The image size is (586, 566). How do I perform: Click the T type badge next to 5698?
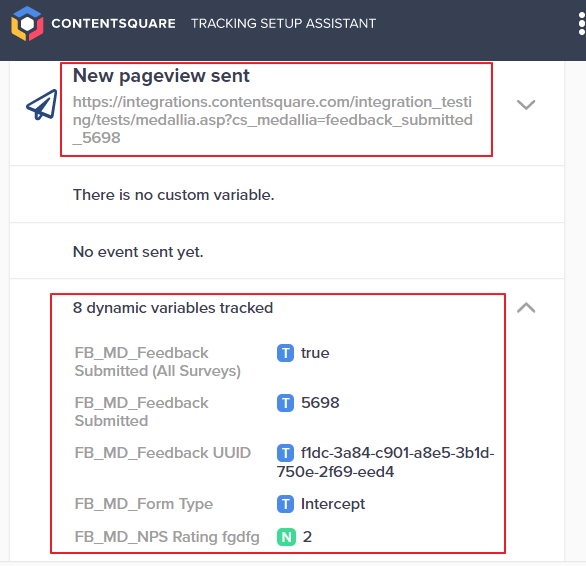pos(285,403)
